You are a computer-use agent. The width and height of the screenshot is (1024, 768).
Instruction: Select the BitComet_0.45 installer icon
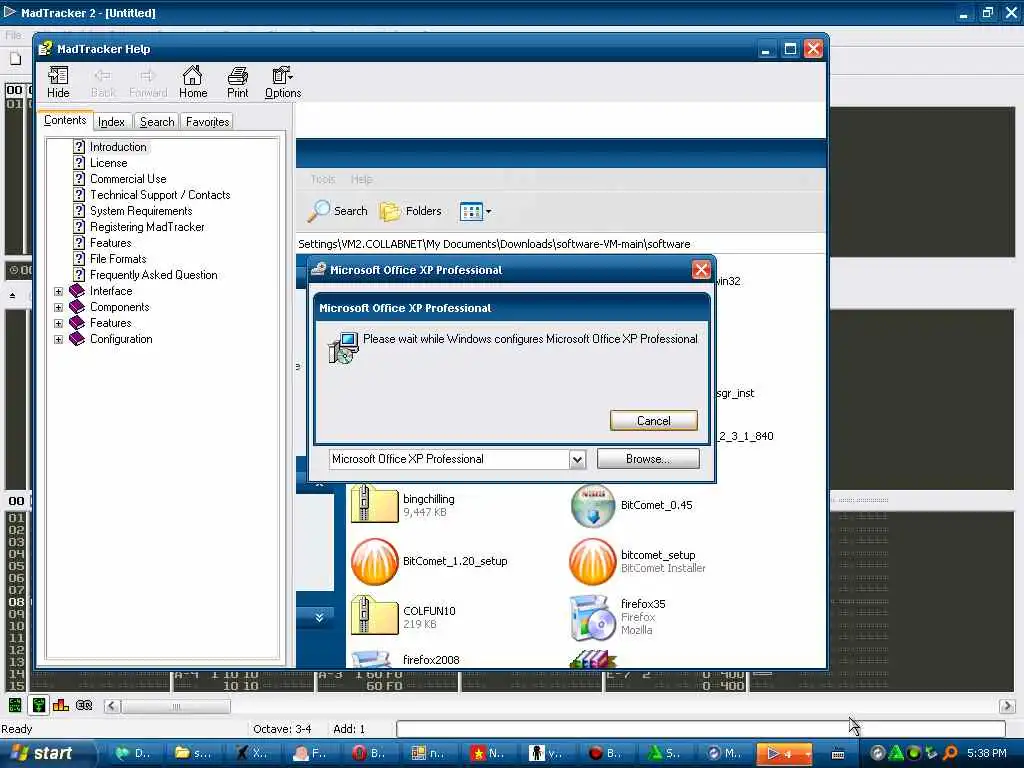pos(592,505)
